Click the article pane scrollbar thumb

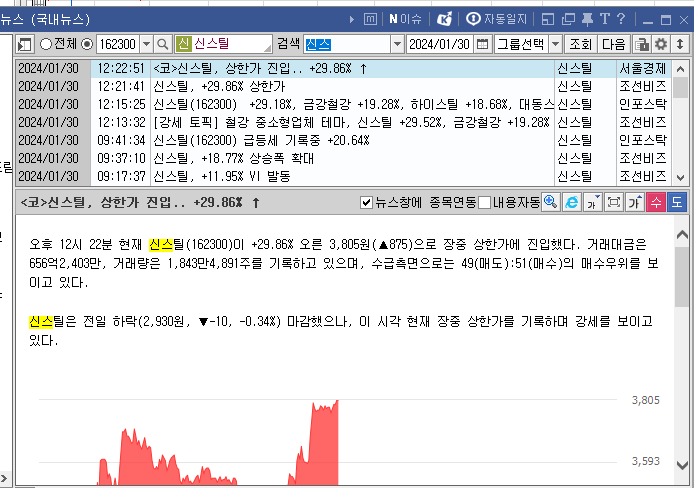click(682, 277)
